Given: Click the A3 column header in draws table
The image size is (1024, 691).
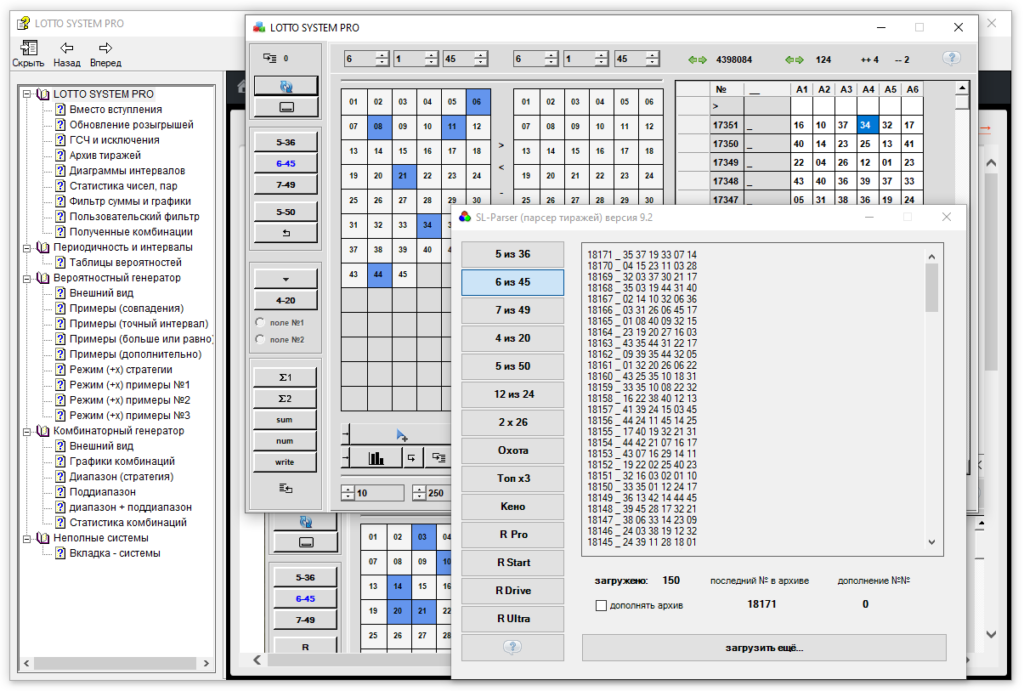Looking at the screenshot, I should pyautogui.click(x=846, y=89).
